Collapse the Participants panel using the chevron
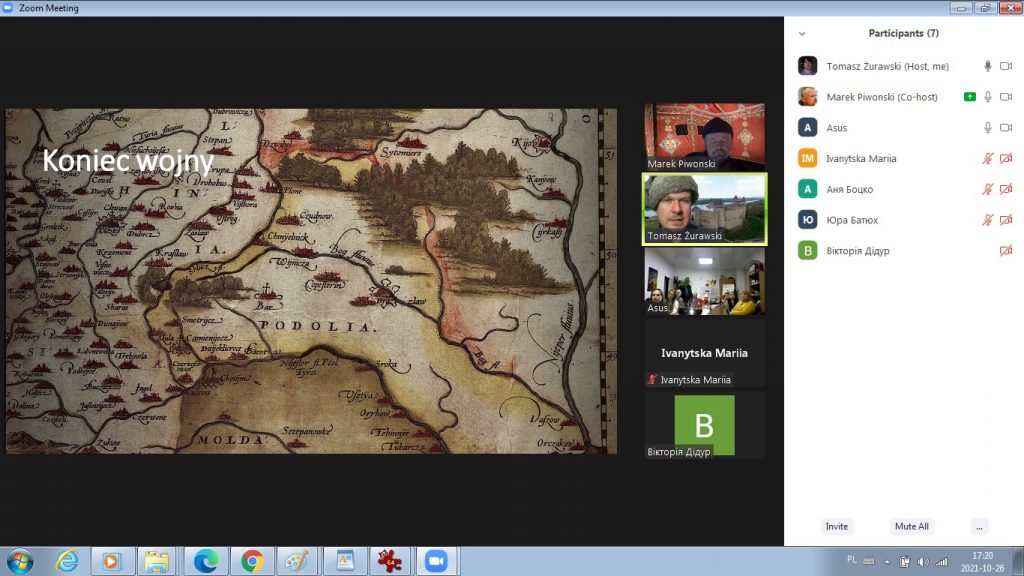 802,33
